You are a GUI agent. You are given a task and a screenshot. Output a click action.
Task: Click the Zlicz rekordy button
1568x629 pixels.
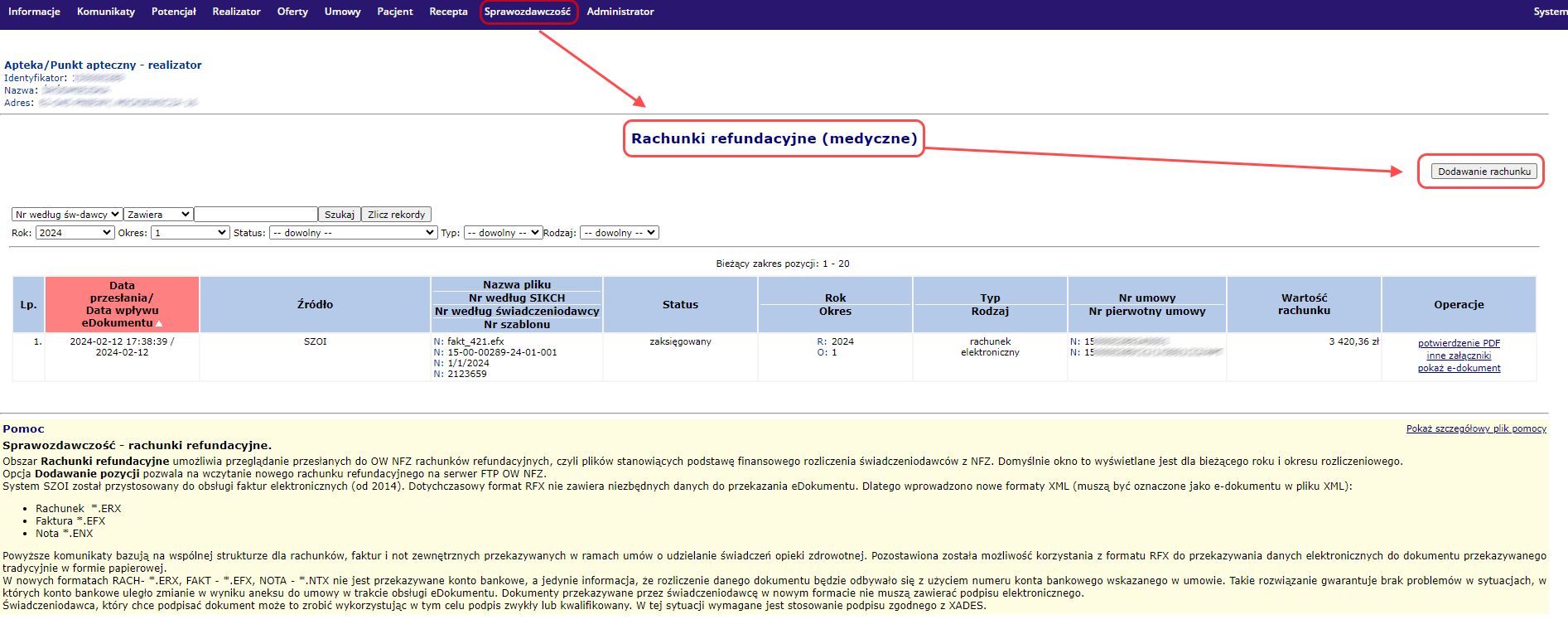coord(396,215)
